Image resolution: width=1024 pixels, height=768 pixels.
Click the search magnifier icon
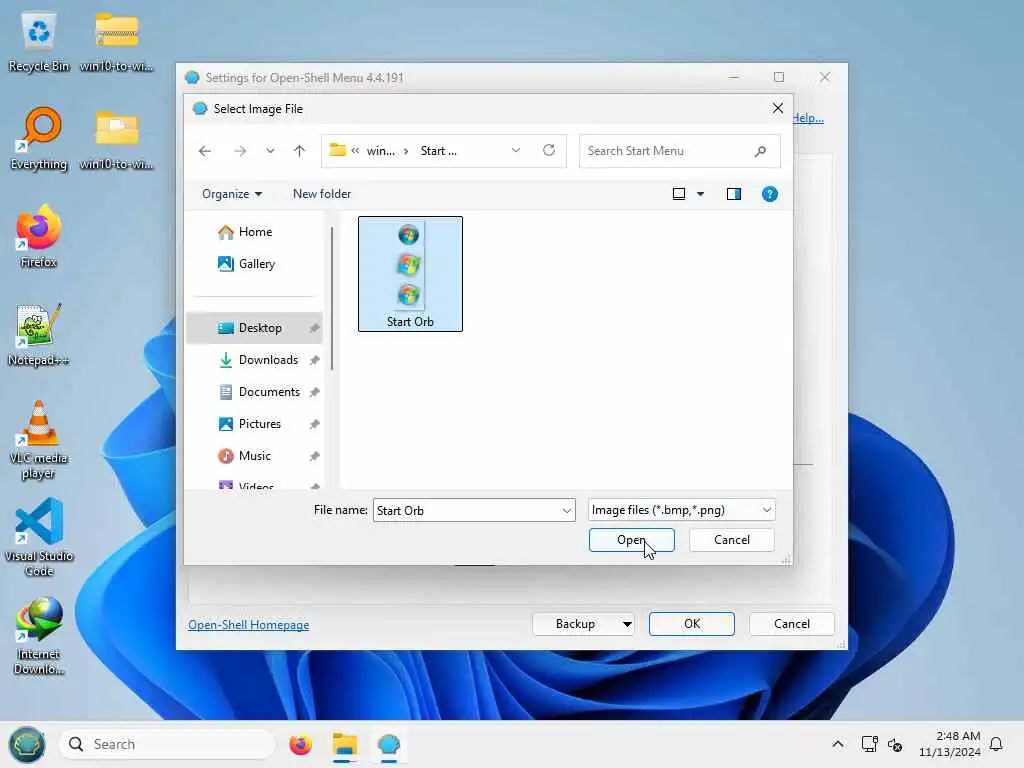coord(760,151)
